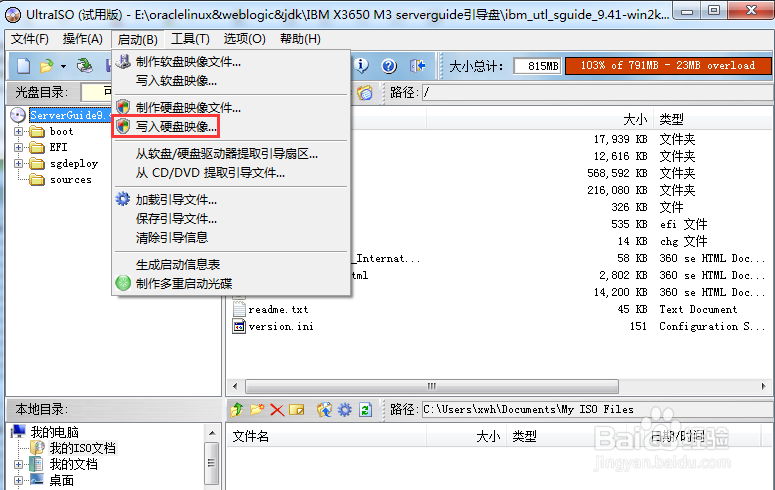Select boot folder in disc tree

coord(61,132)
